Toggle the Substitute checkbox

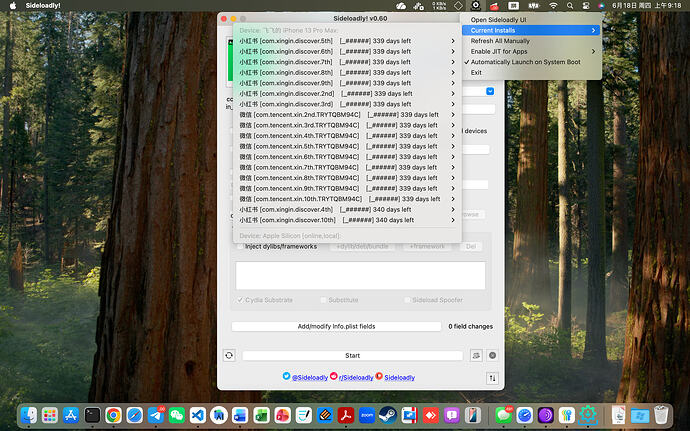323,300
